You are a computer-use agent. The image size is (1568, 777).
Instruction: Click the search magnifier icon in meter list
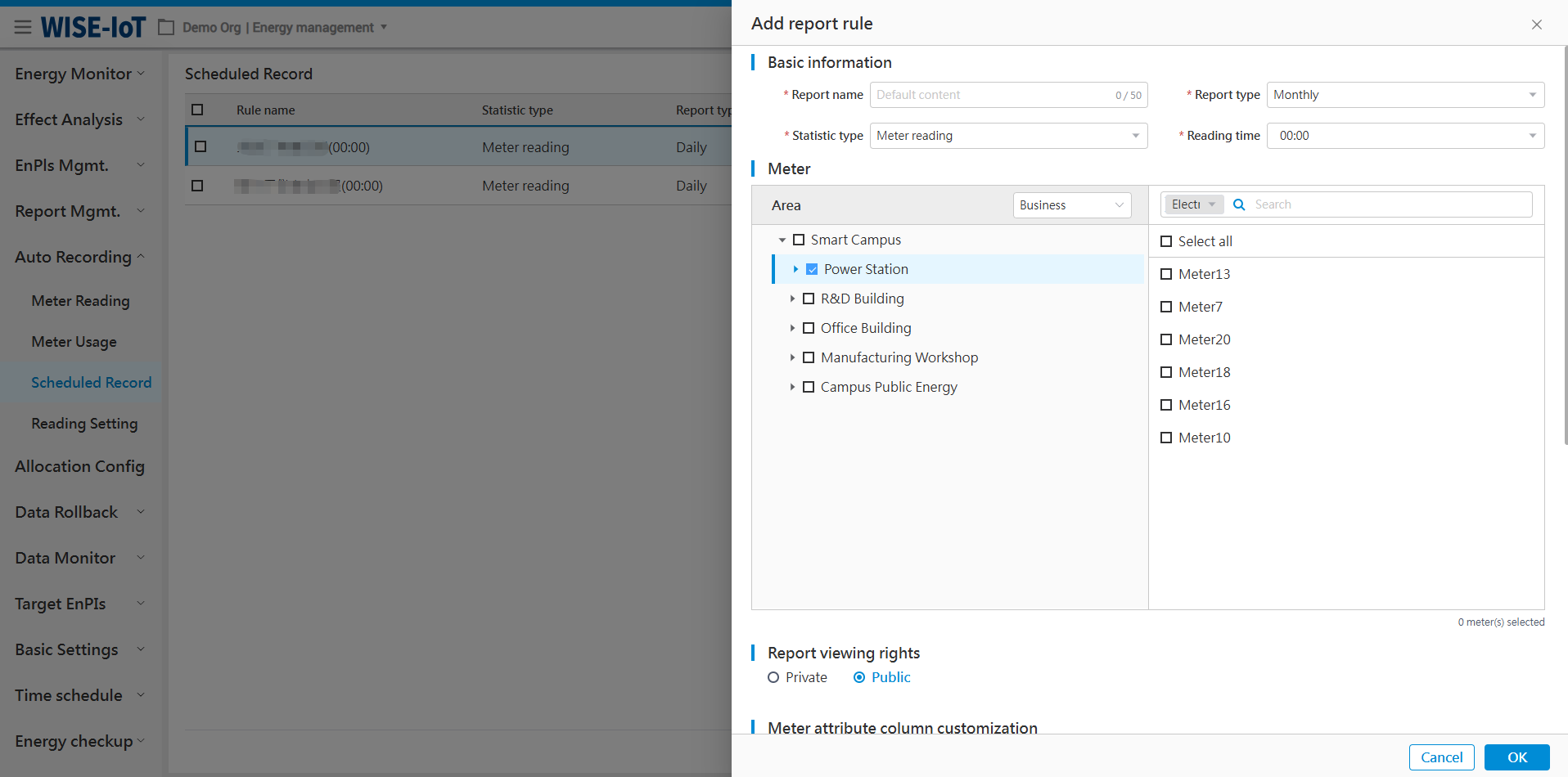(x=1239, y=204)
